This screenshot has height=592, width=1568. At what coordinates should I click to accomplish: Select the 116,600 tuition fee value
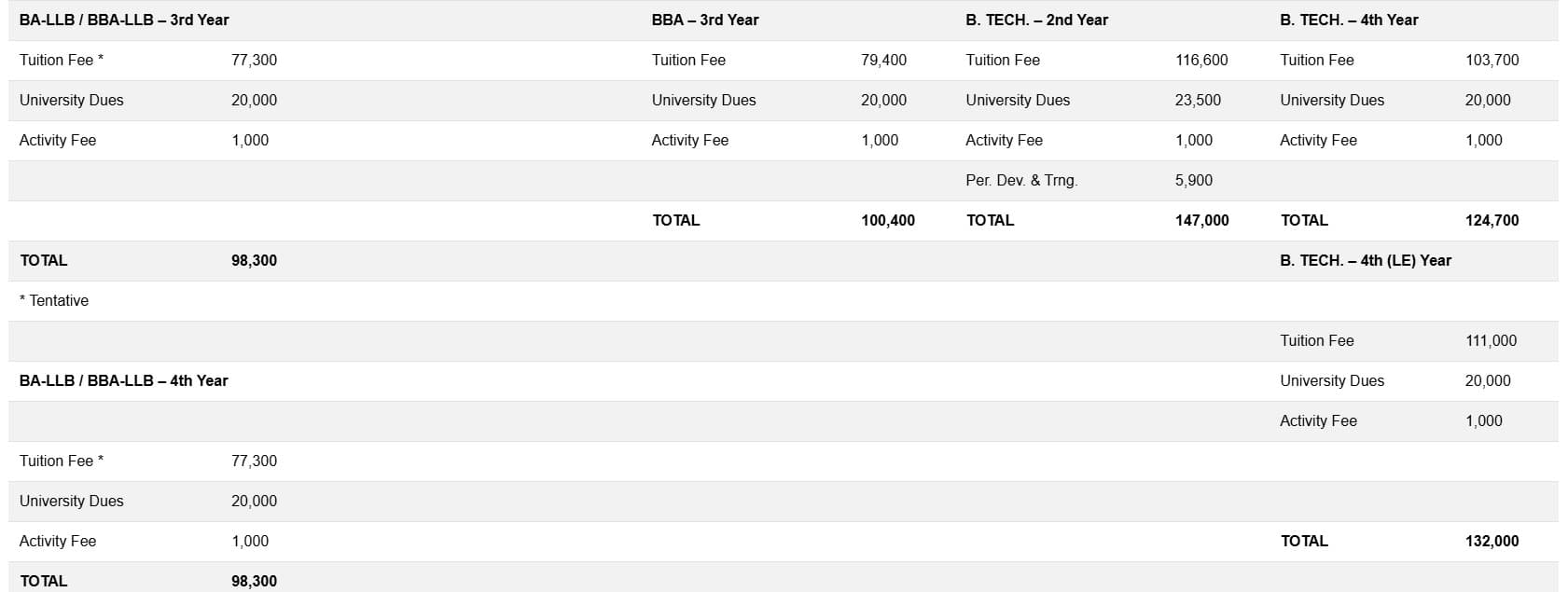(1201, 60)
